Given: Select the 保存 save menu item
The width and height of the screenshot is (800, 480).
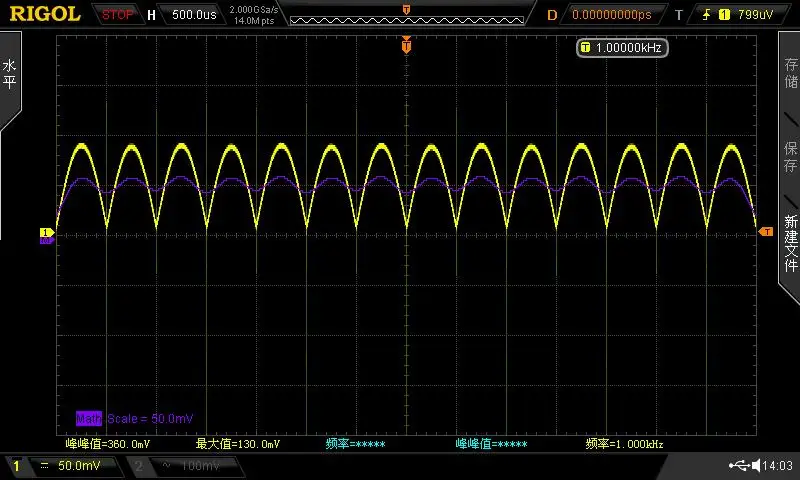Looking at the screenshot, I should tap(791, 156).
